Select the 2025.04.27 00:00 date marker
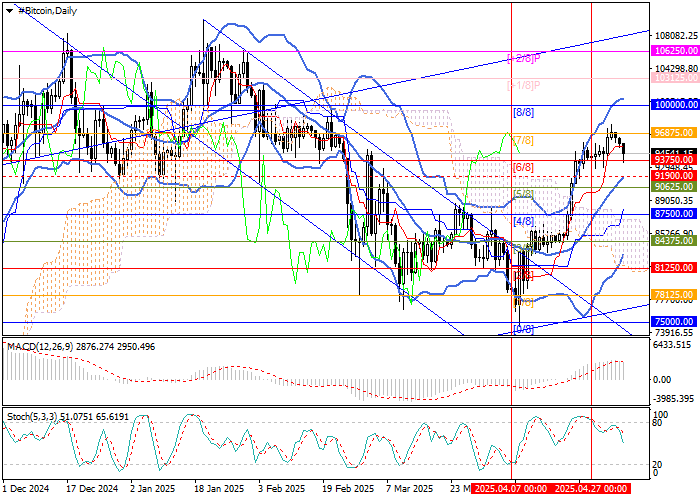 pyautogui.click(x=590, y=490)
